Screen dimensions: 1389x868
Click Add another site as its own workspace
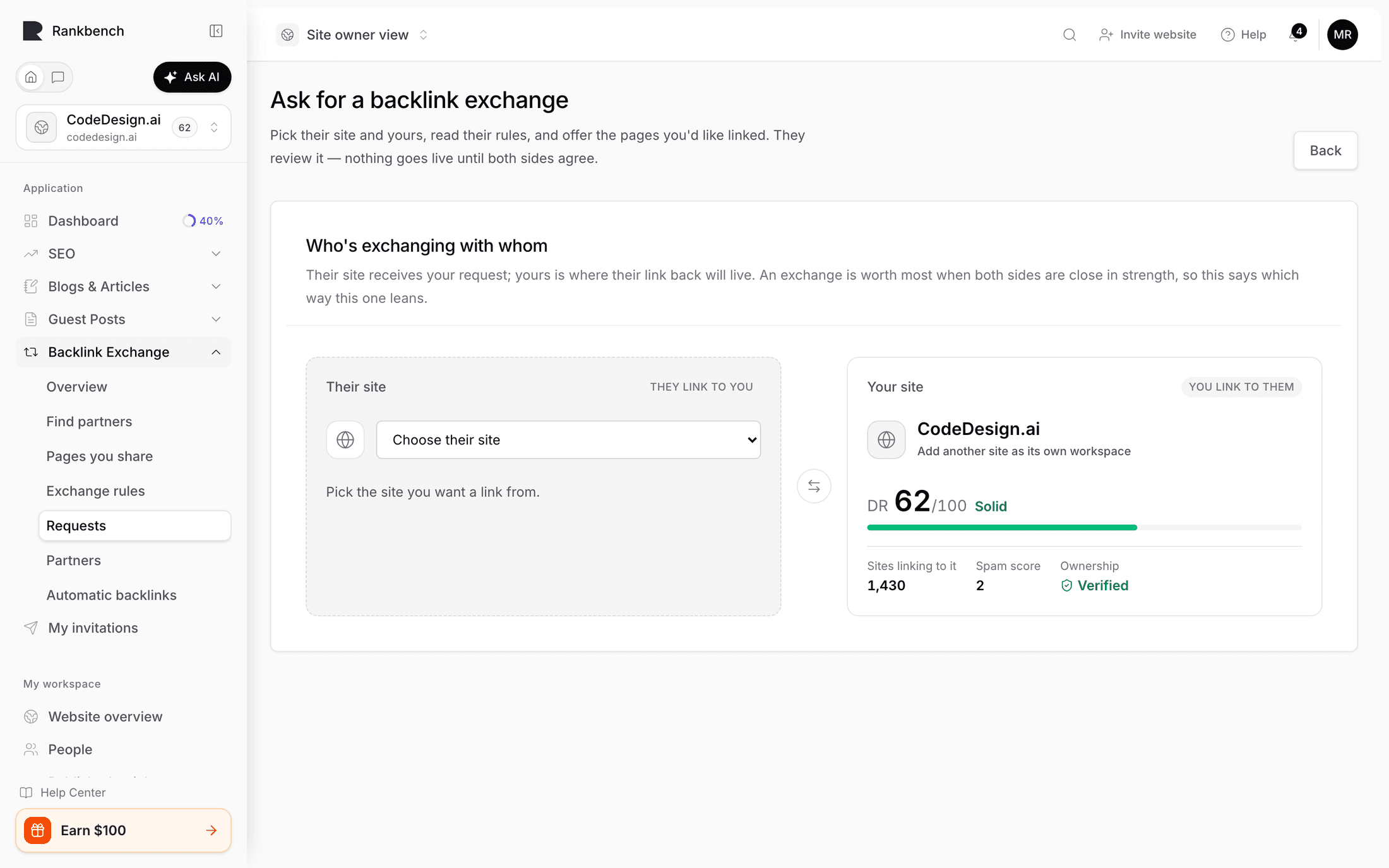pyautogui.click(x=1023, y=451)
